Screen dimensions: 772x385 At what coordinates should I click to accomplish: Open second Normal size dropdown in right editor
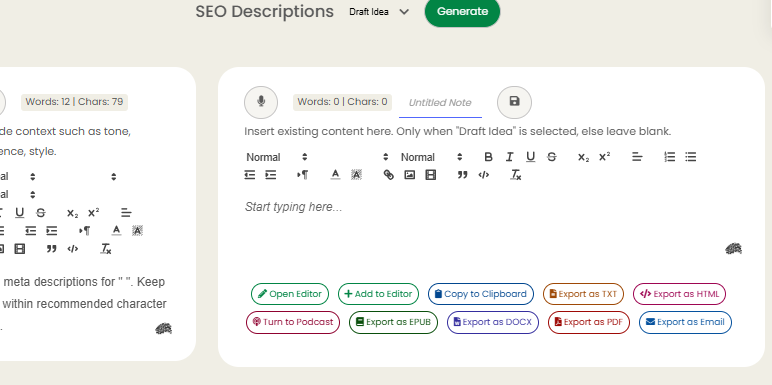tap(431, 157)
